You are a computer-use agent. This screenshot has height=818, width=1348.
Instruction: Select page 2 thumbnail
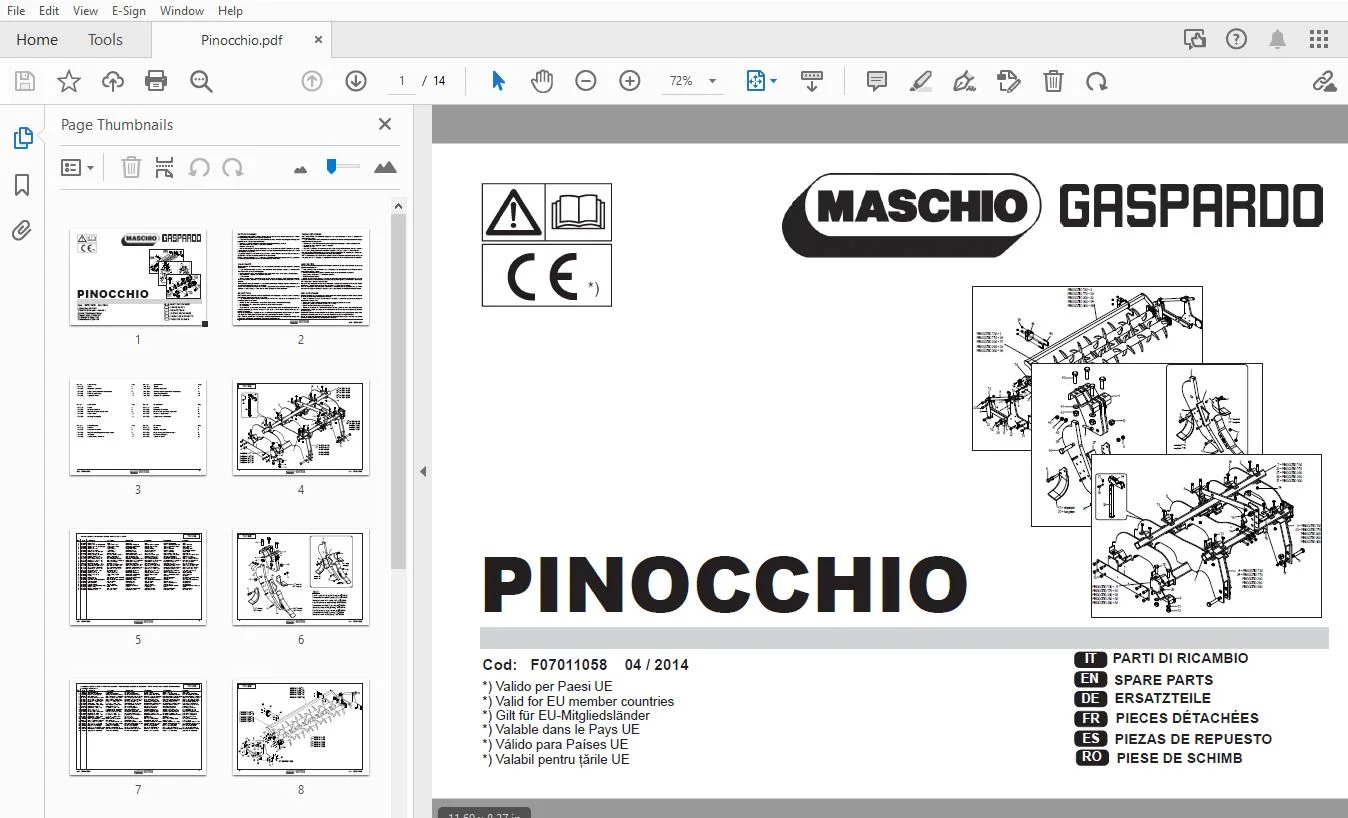coord(301,277)
